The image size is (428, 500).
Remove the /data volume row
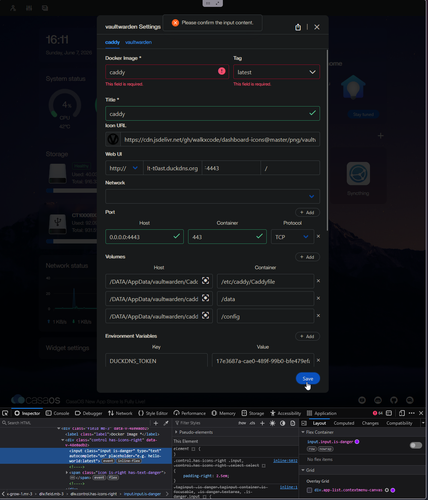(318, 298)
